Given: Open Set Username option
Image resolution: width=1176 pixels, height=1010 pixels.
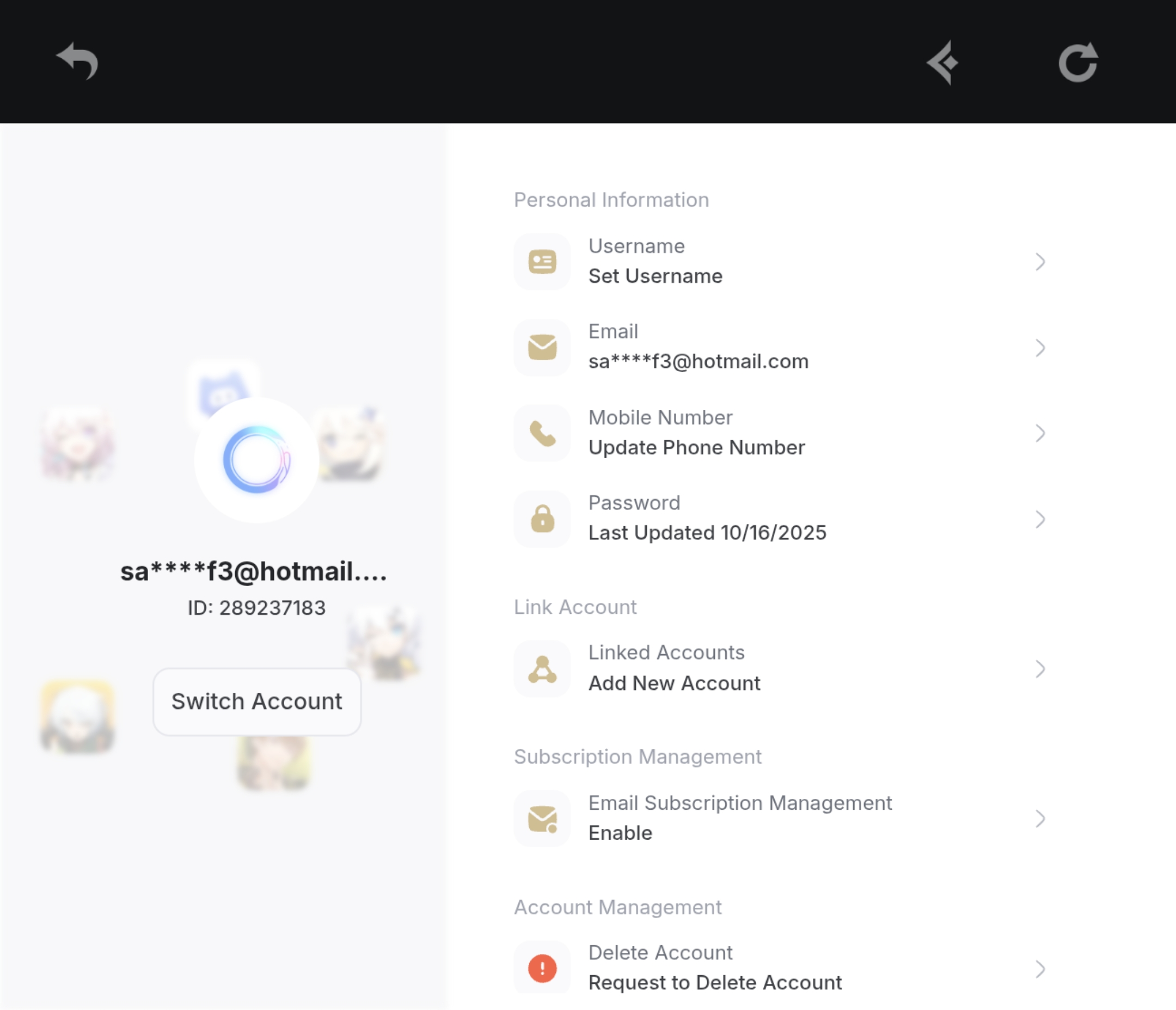Looking at the screenshot, I should coord(656,276).
